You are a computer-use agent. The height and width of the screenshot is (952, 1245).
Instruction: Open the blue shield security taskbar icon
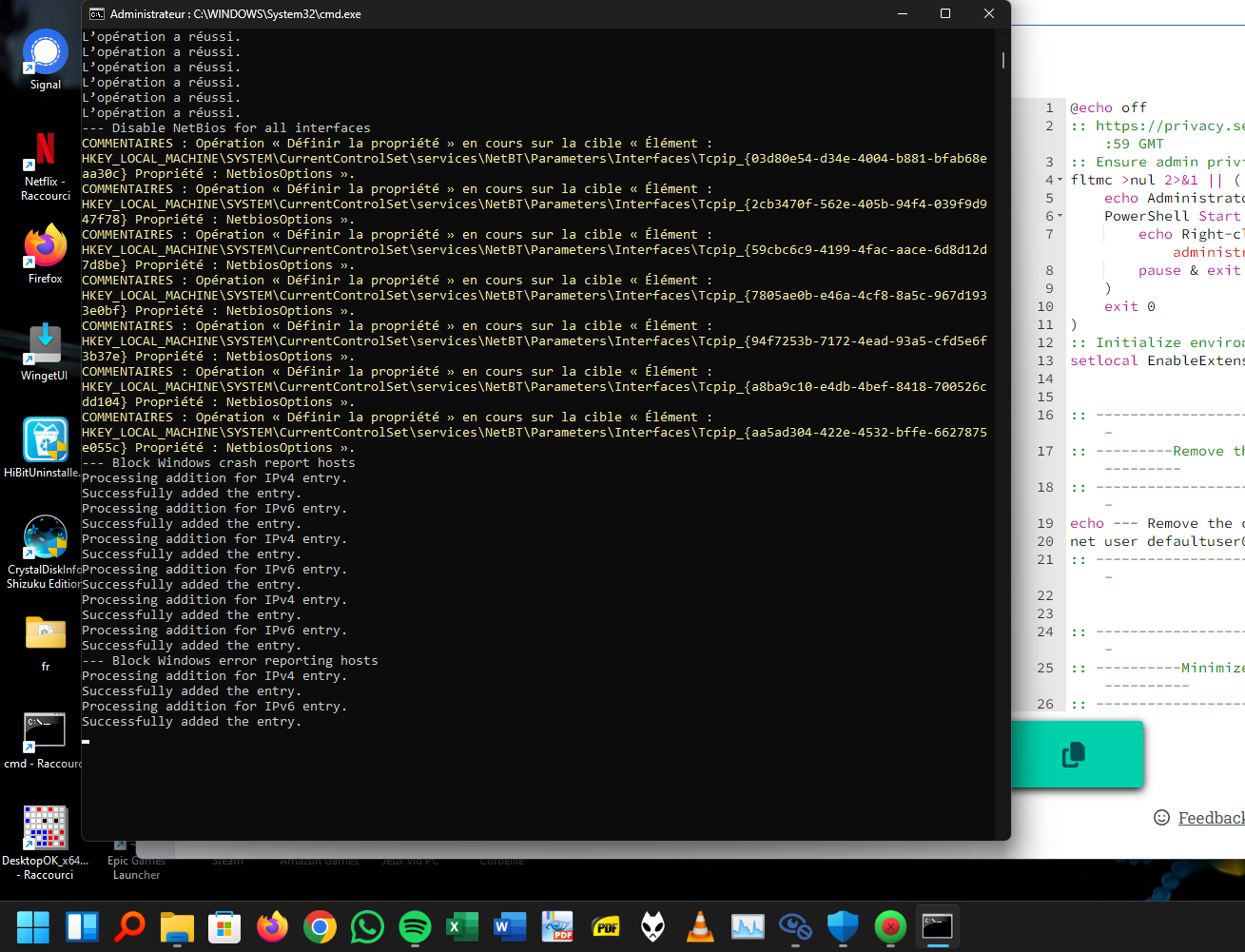843,926
